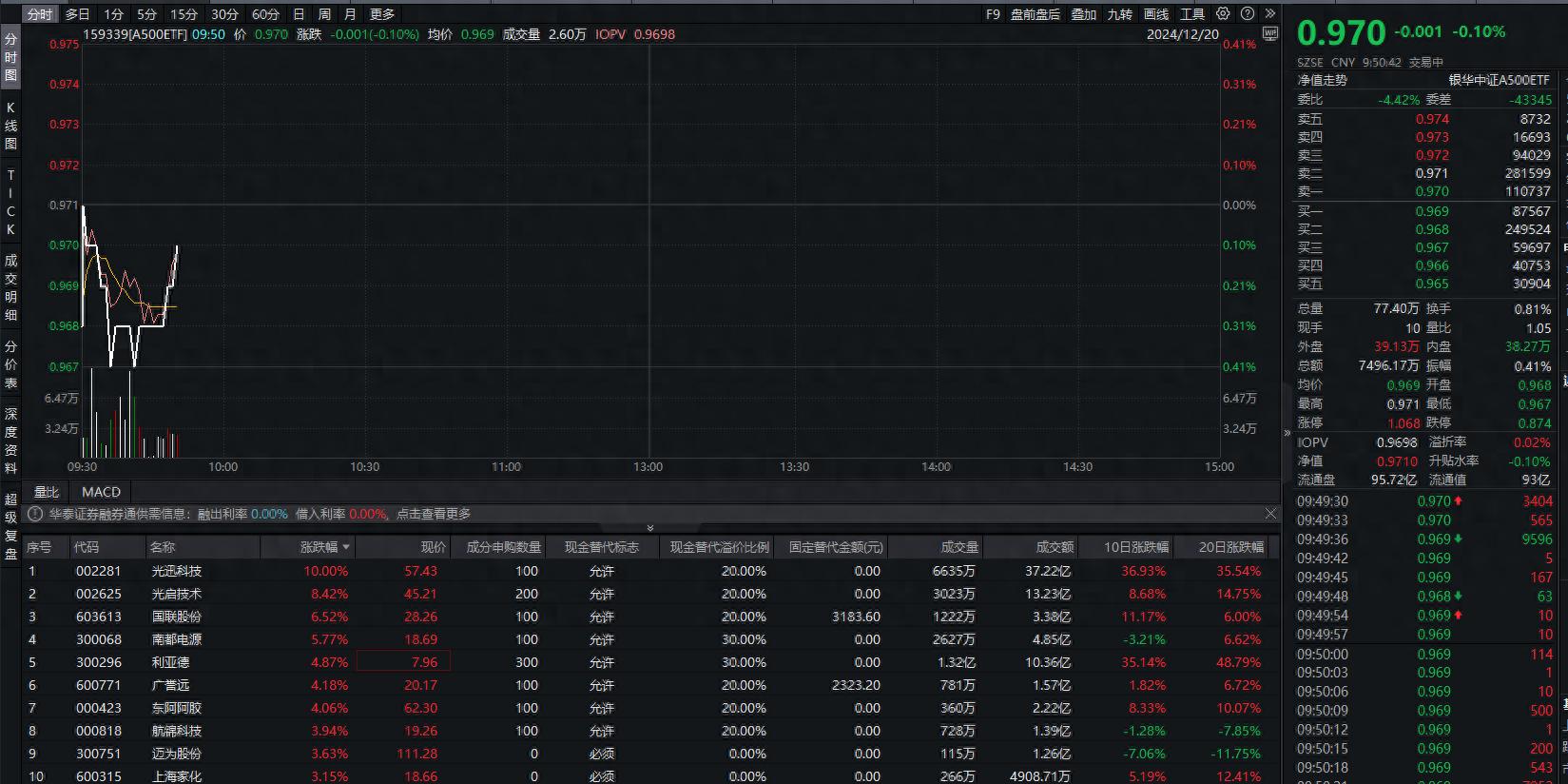Select 光启技术 stock row
Screen dimensions: 1568x784
point(651,594)
